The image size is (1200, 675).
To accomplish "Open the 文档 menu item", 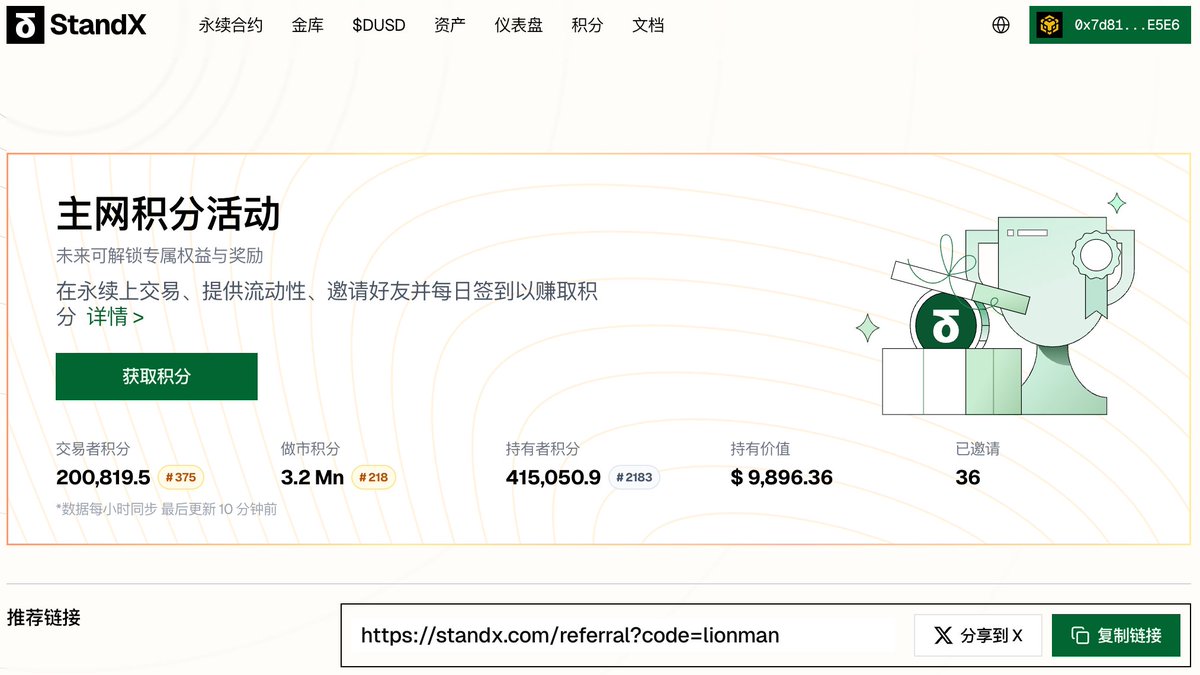I will pos(649,25).
